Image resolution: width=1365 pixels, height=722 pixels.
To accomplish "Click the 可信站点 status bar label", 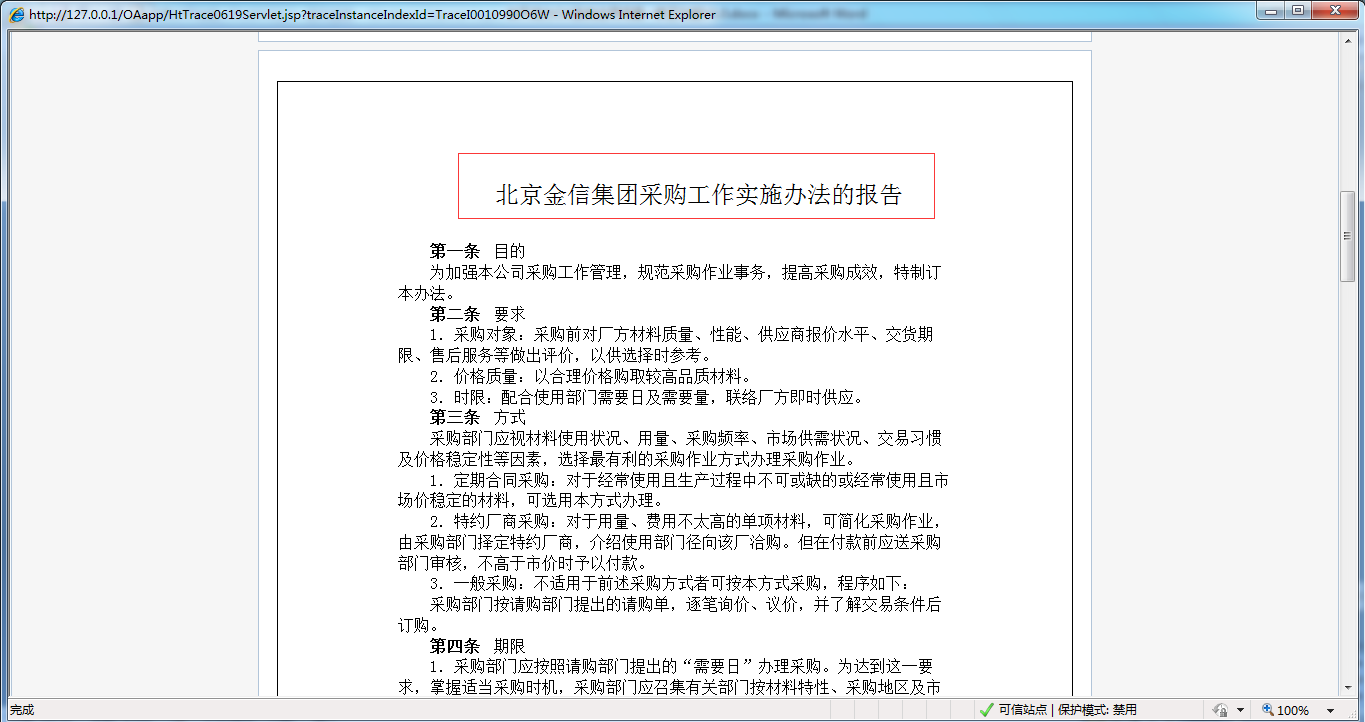I will click(1022, 708).
